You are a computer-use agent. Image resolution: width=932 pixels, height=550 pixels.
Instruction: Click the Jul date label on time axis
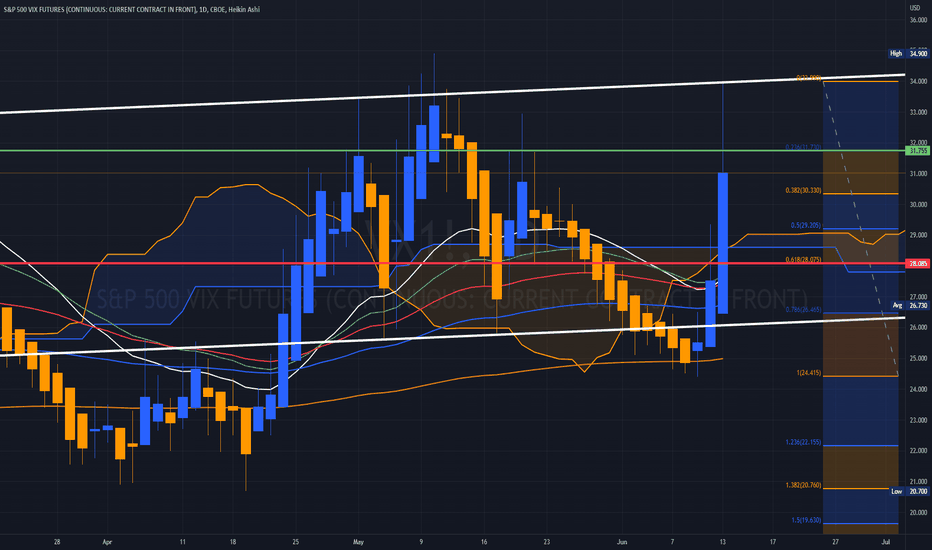coord(886,542)
